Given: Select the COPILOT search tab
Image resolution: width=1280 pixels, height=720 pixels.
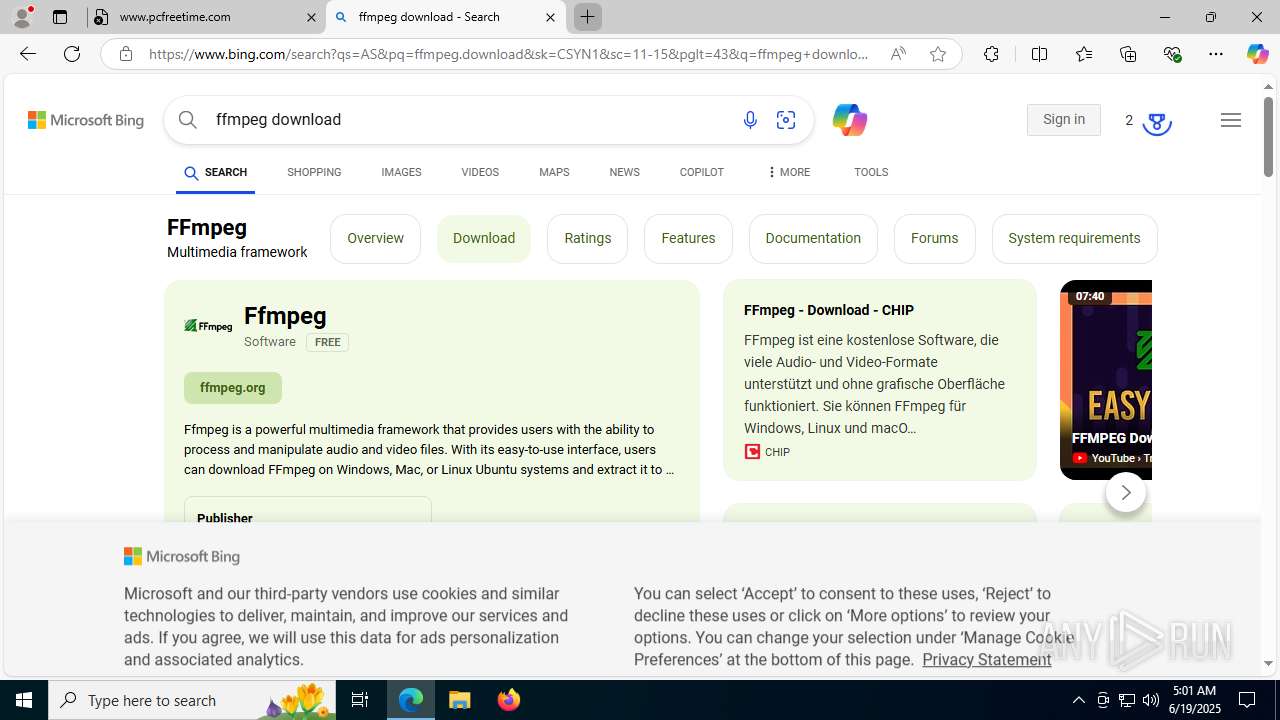Looking at the screenshot, I should click(x=701, y=173).
